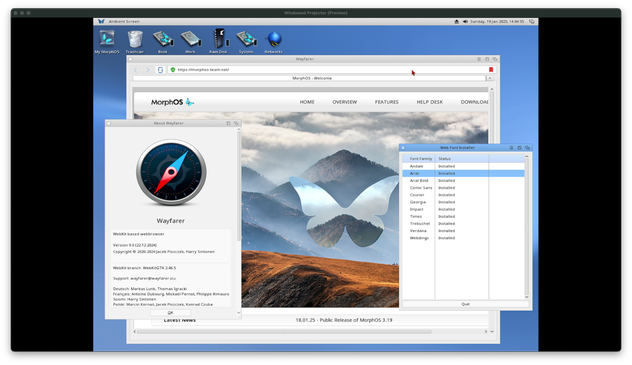632x365 pixels.
Task: Reload the page in Wayfarer
Action: coord(160,70)
